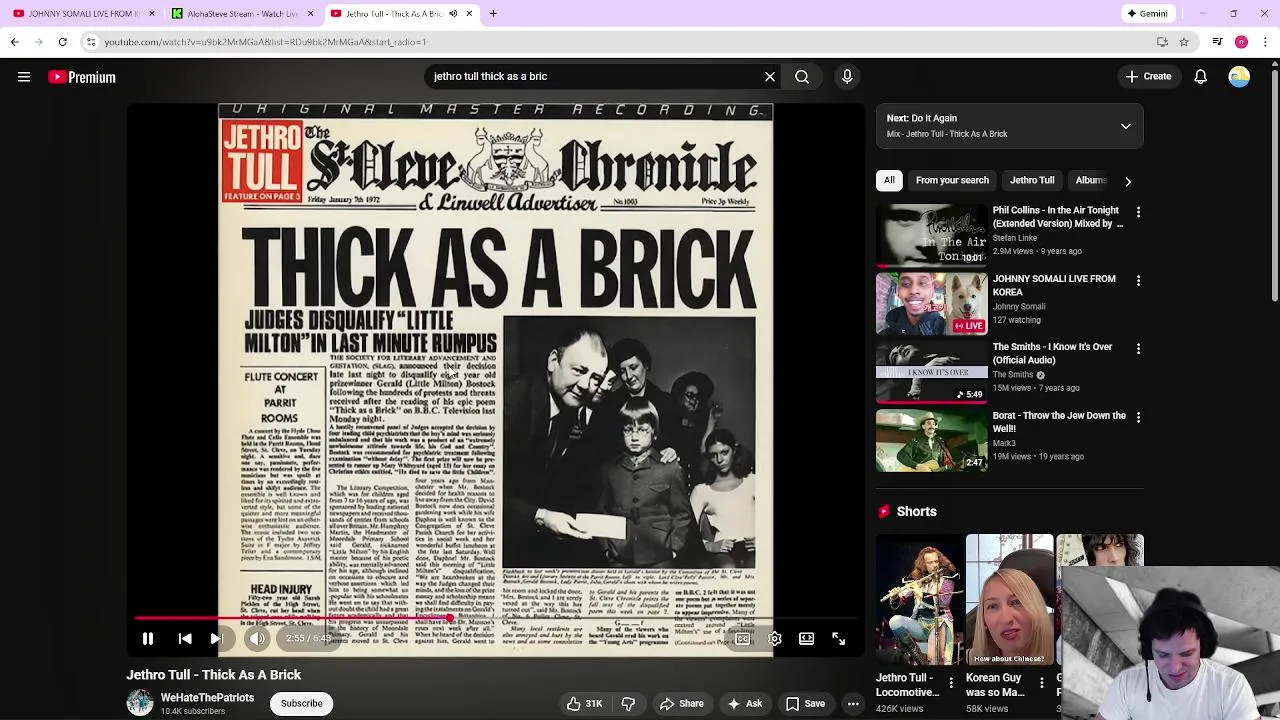Open Chrome media controls icon

(x=1217, y=42)
